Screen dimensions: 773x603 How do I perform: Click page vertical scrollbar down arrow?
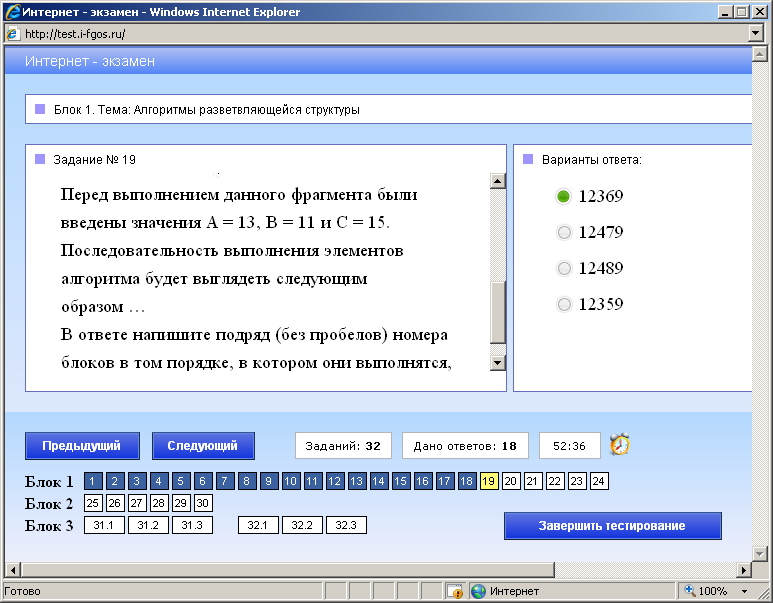point(759,554)
